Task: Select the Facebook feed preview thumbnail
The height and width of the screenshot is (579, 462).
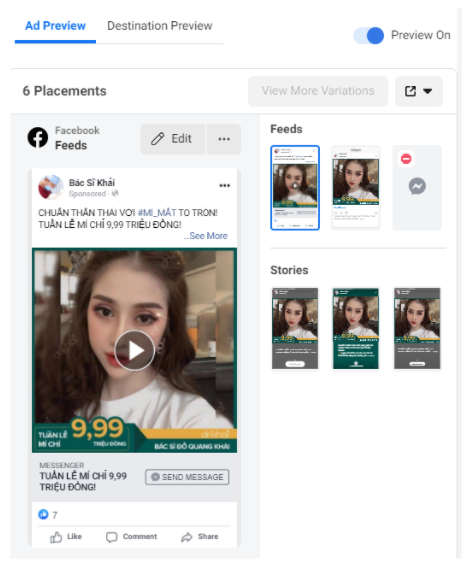Action: point(295,188)
